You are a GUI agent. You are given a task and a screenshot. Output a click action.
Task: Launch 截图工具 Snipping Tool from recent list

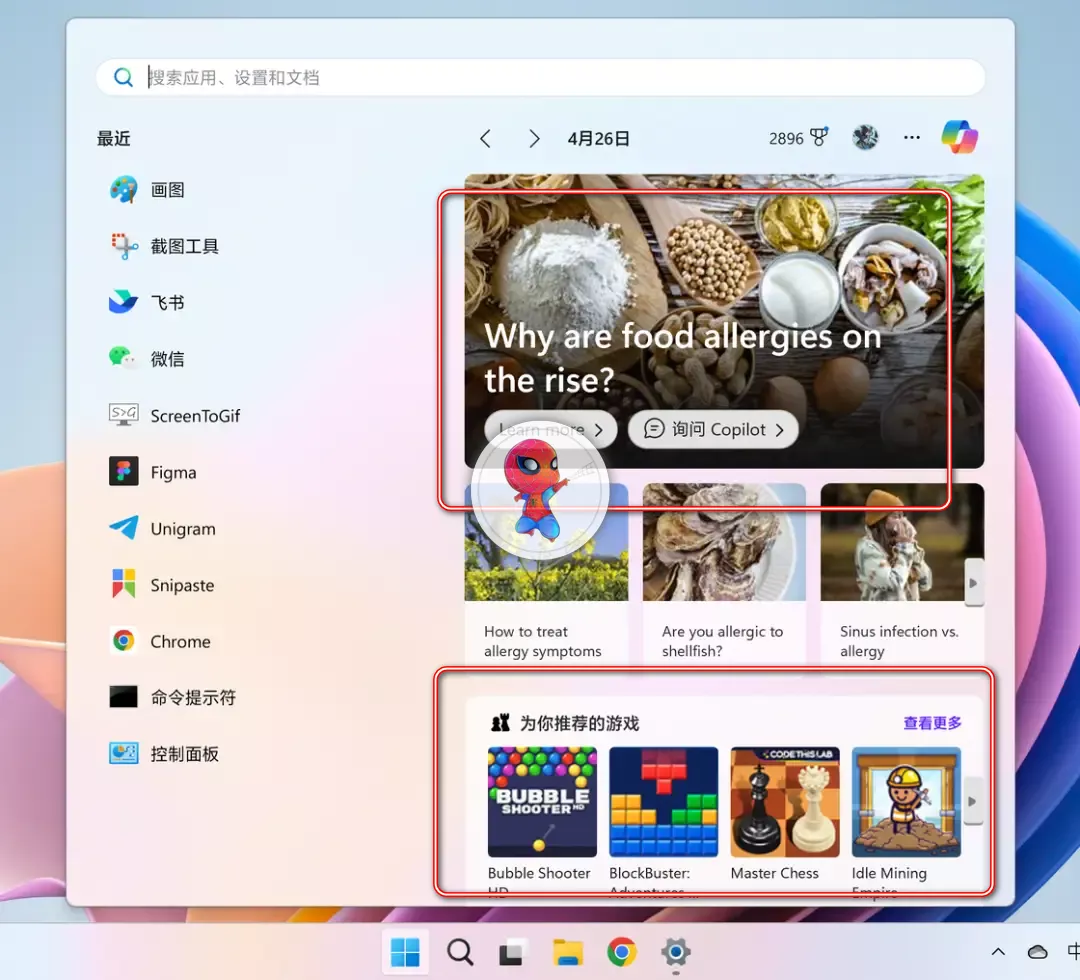[x=124, y=246]
